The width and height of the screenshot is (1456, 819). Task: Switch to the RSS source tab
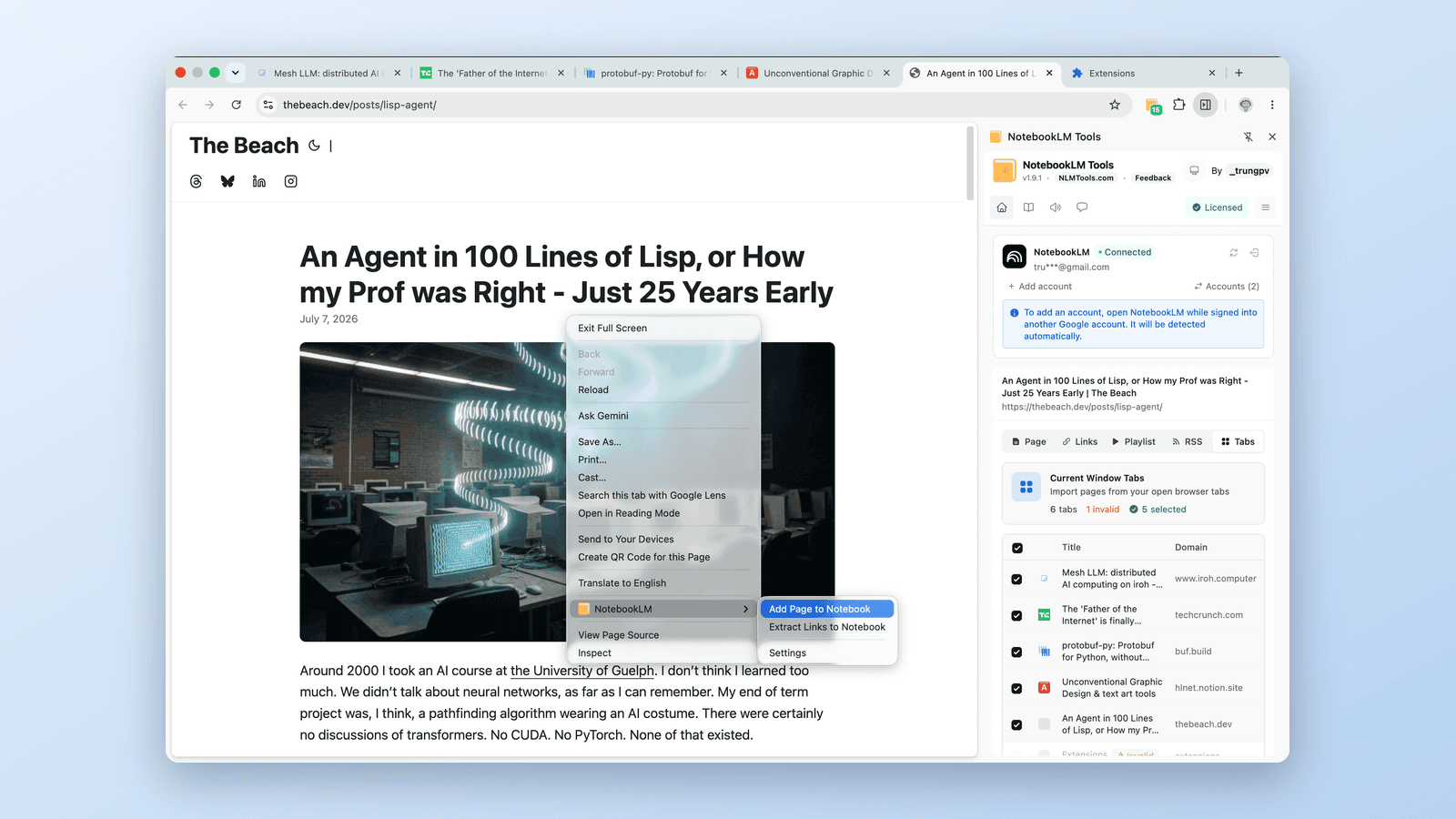[1188, 441]
